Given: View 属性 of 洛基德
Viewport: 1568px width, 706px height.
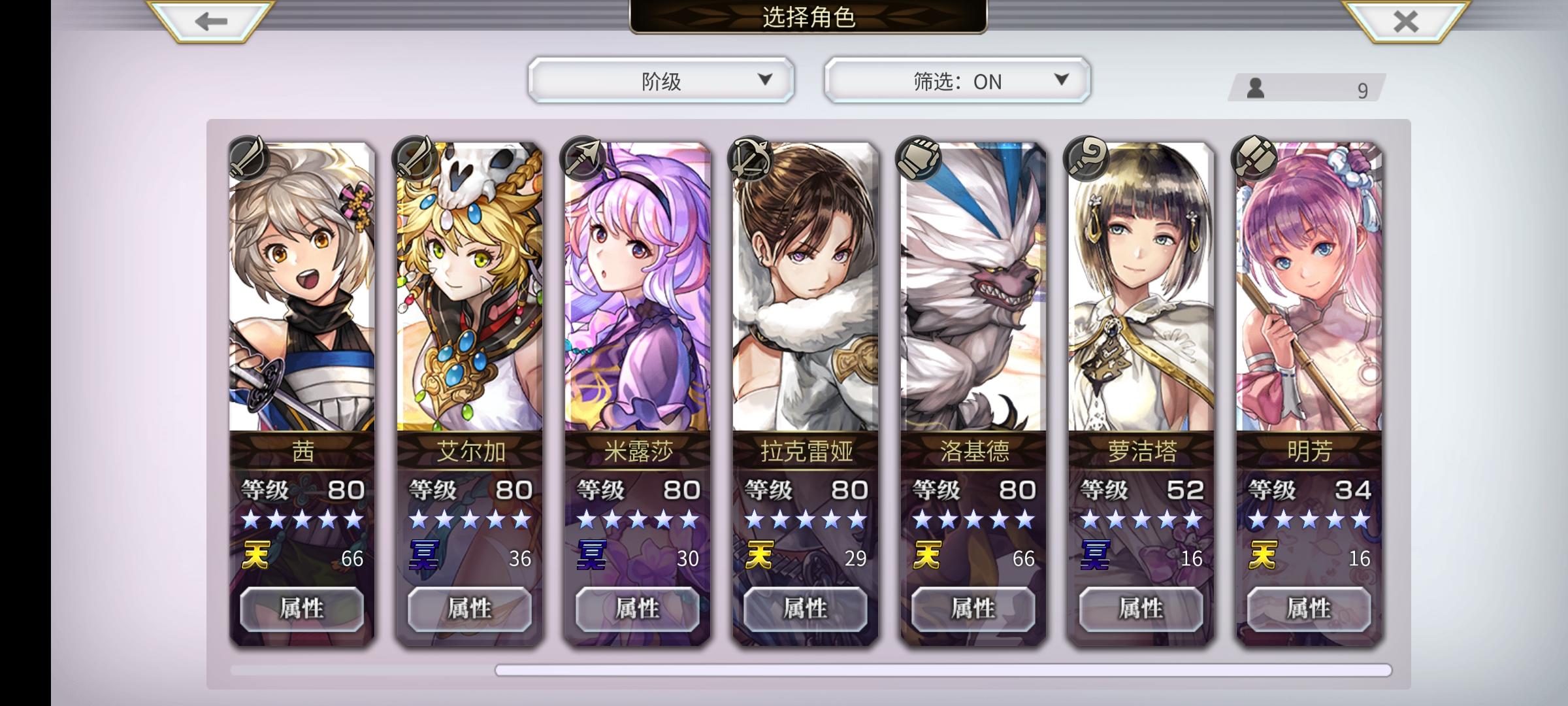Looking at the screenshot, I should coord(973,609).
